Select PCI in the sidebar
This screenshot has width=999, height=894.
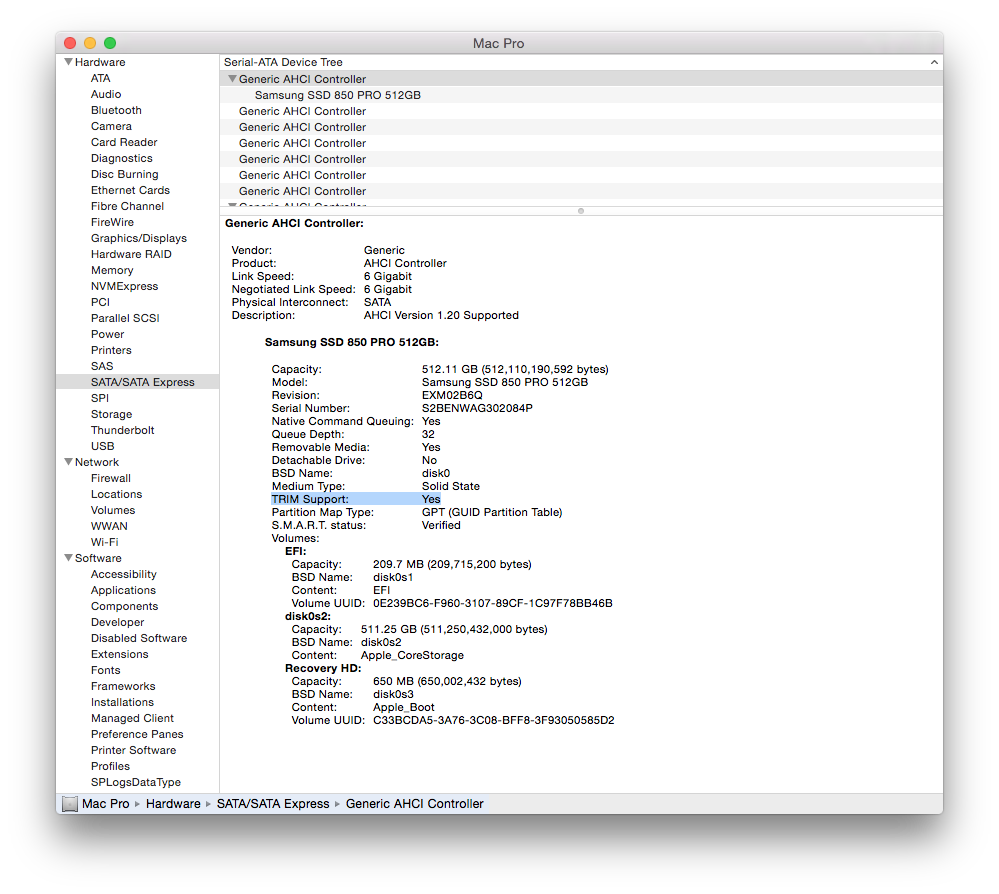pyautogui.click(x=100, y=302)
